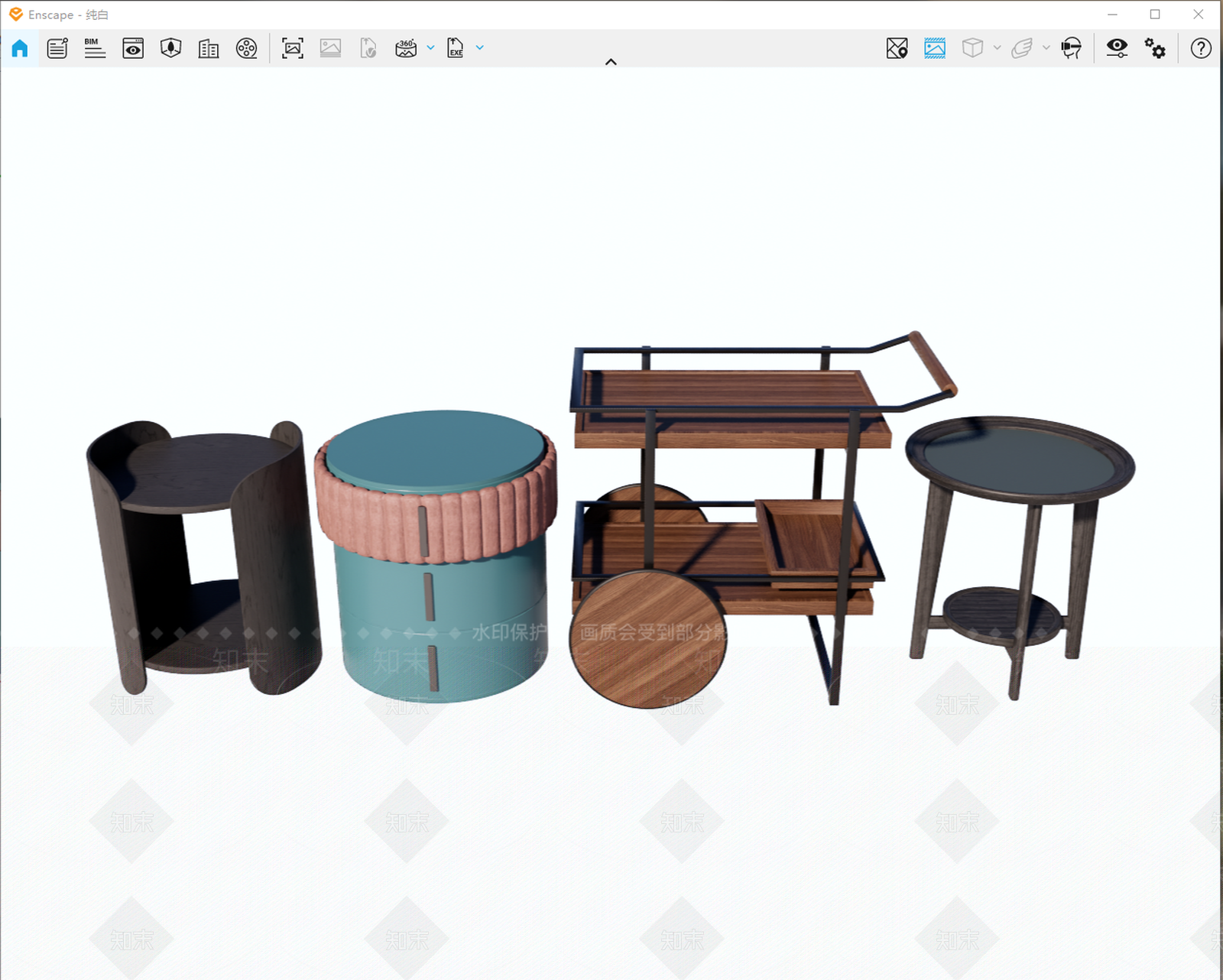Click the greyed export video file icon
The width and height of the screenshot is (1223, 980).
pos(368,48)
